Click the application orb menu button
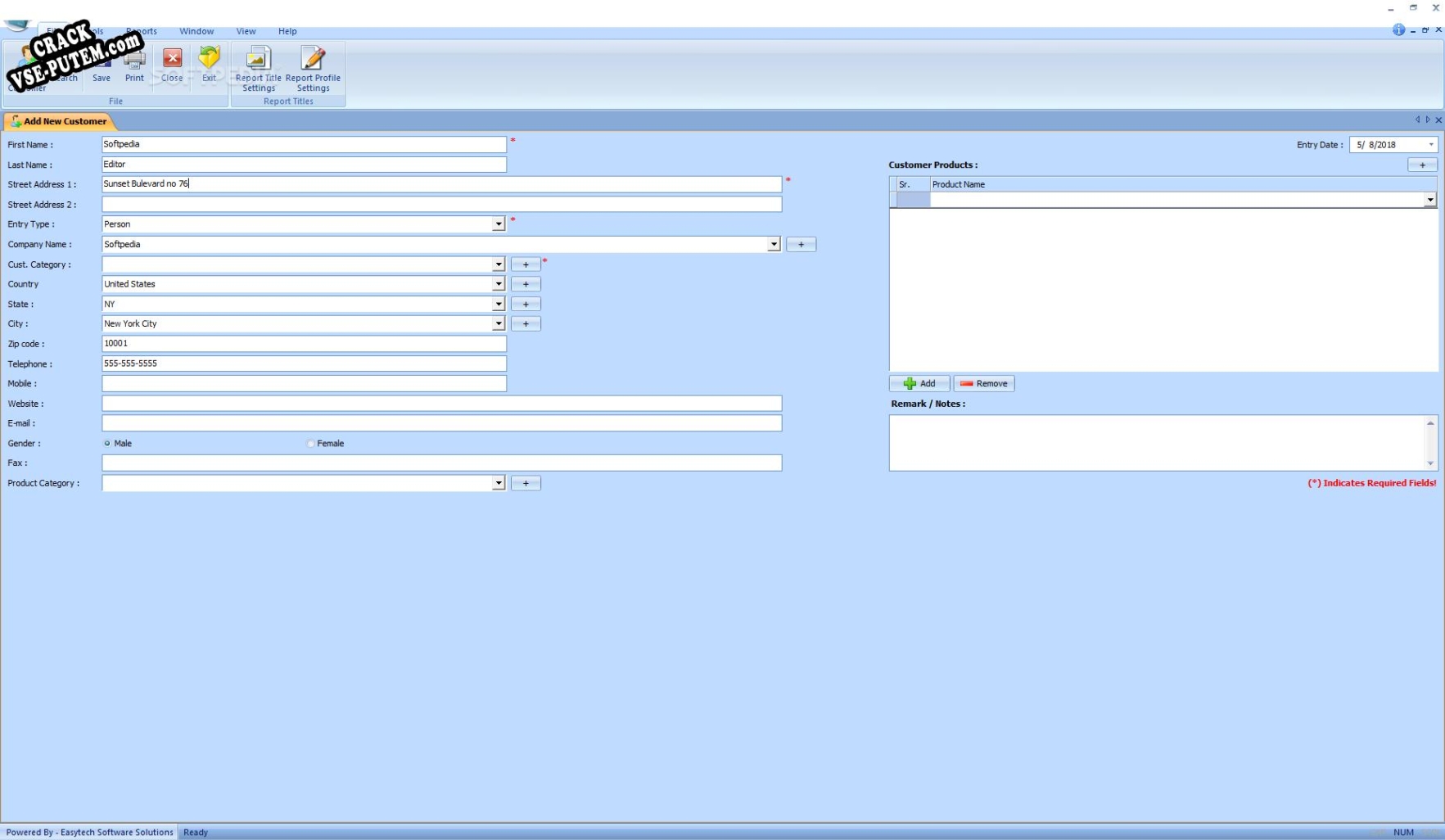This screenshot has height=840, width=1445. [x=18, y=26]
